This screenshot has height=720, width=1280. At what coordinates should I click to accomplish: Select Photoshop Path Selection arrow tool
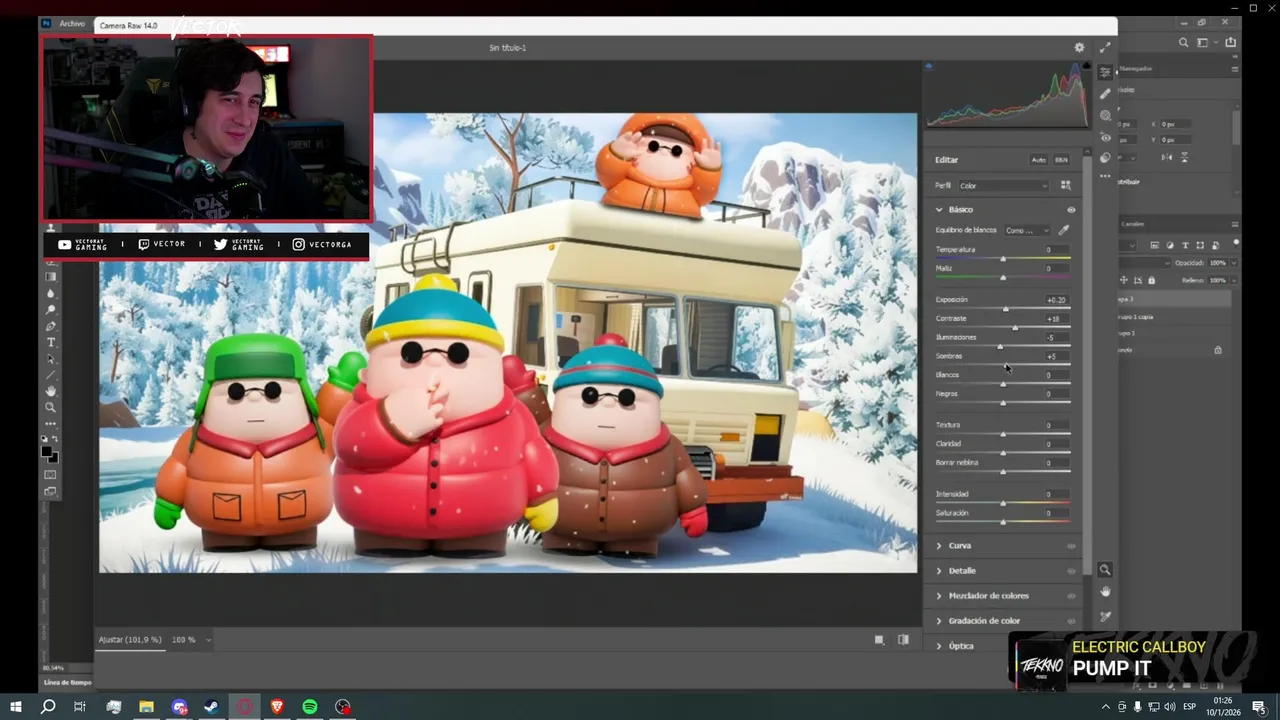click(x=51, y=359)
